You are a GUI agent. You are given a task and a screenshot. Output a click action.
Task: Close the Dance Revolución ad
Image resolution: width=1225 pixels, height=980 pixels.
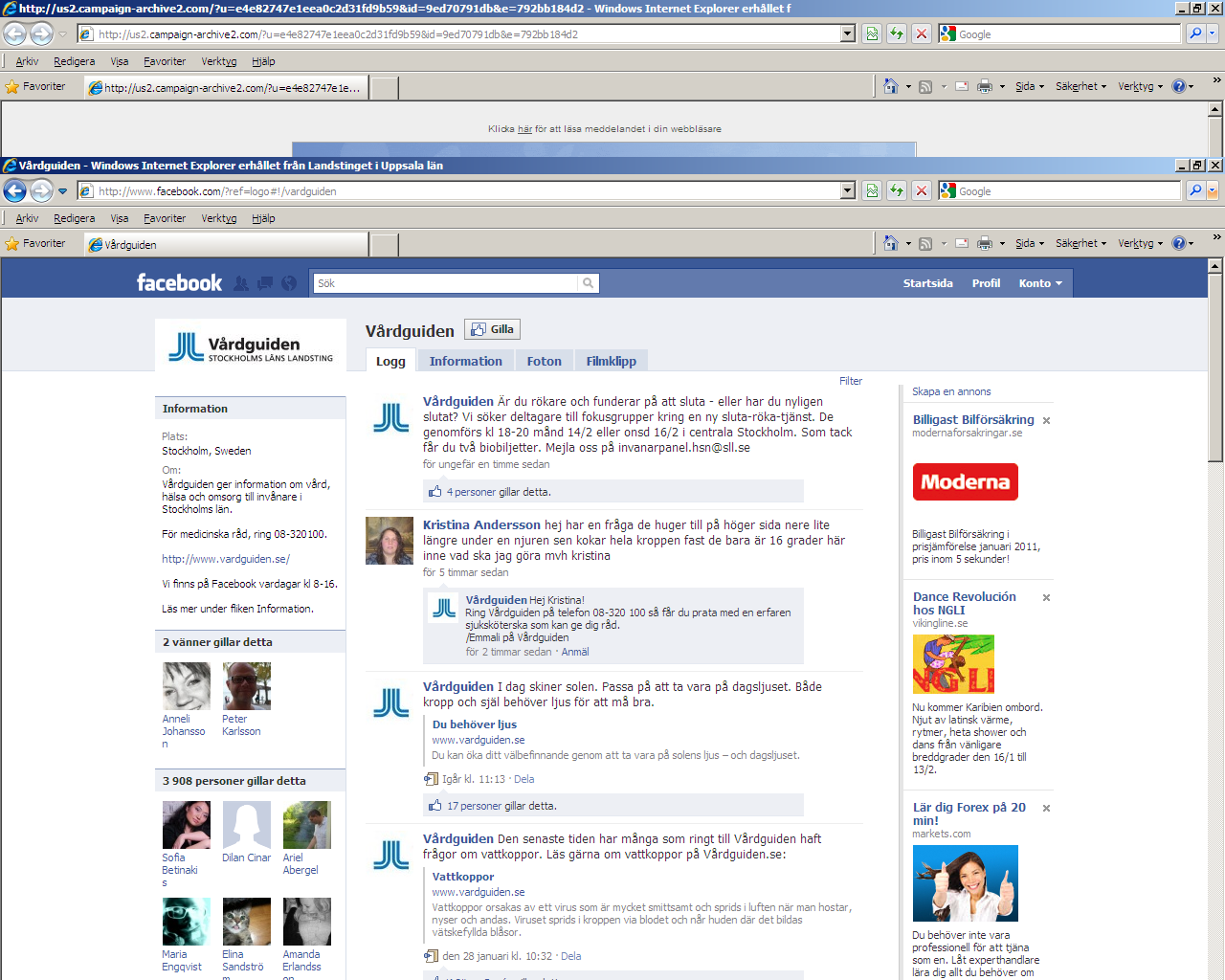[x=1046, y=598]
